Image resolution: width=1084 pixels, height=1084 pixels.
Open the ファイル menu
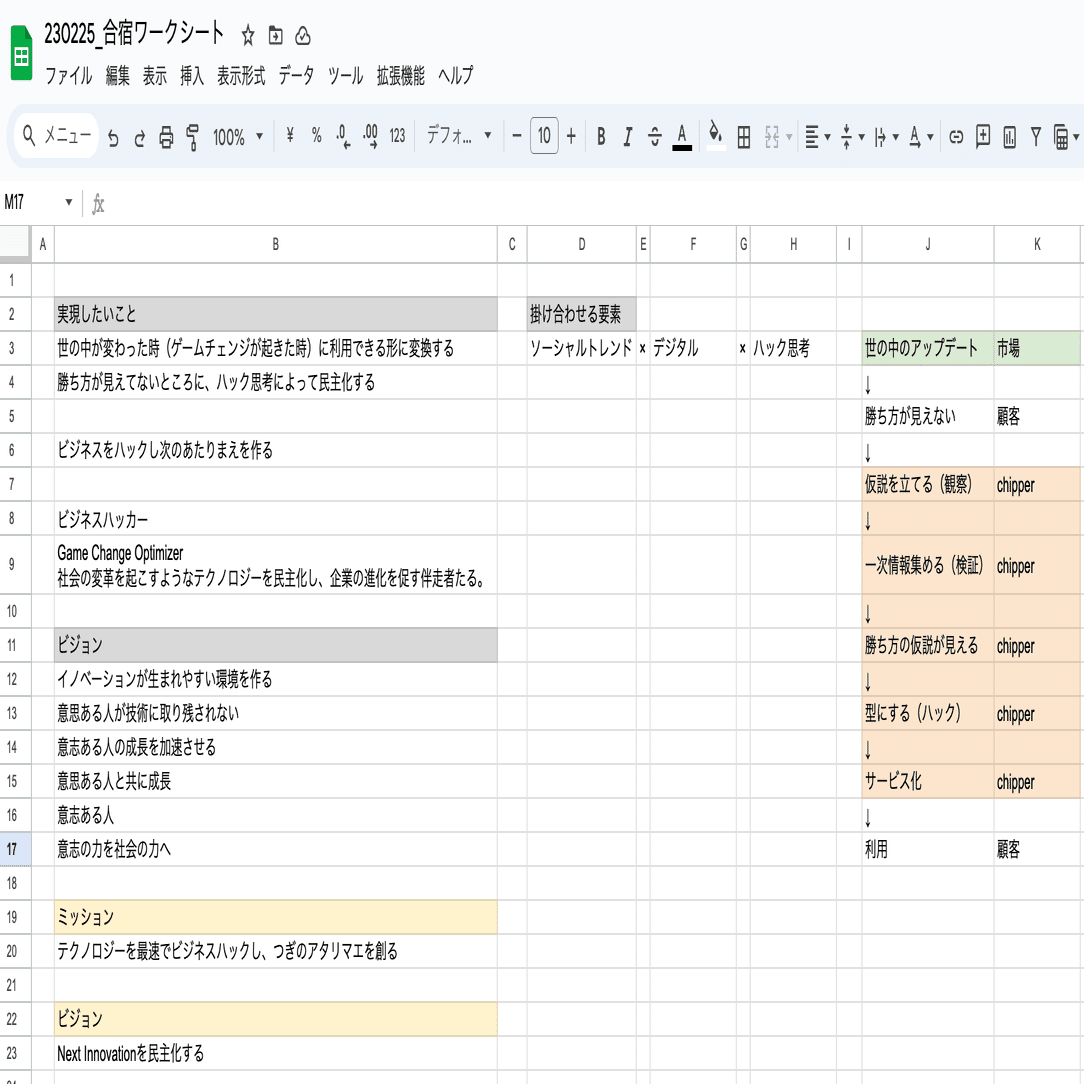point(68,75)
